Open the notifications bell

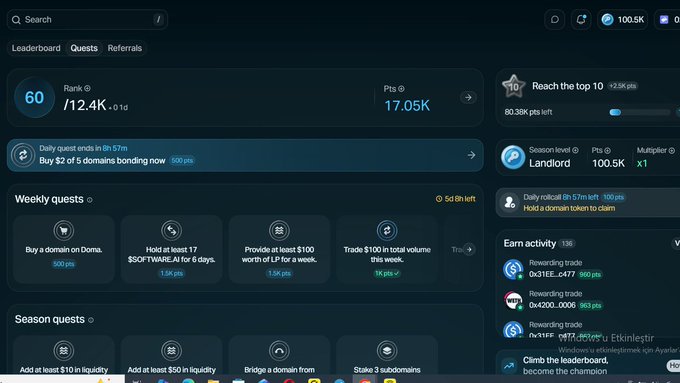click(x=581, y=20)
